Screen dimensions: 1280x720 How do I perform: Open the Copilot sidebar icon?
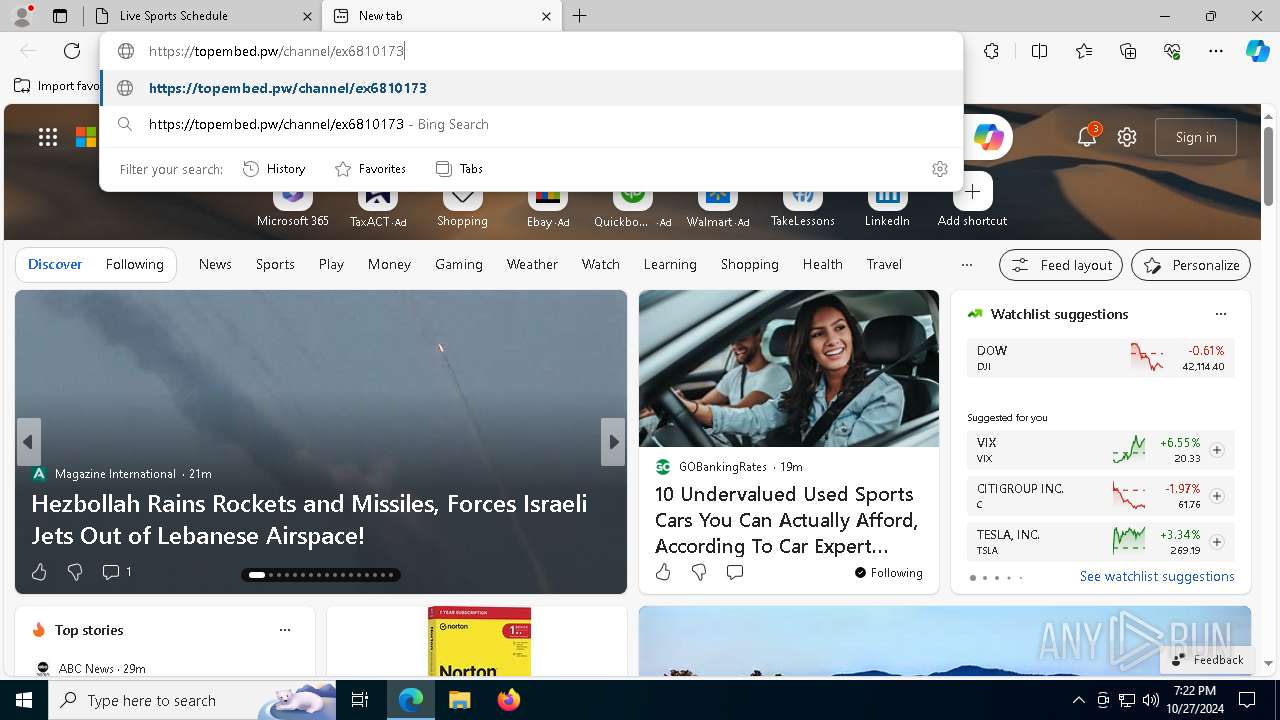click(x=1258, y=51)
